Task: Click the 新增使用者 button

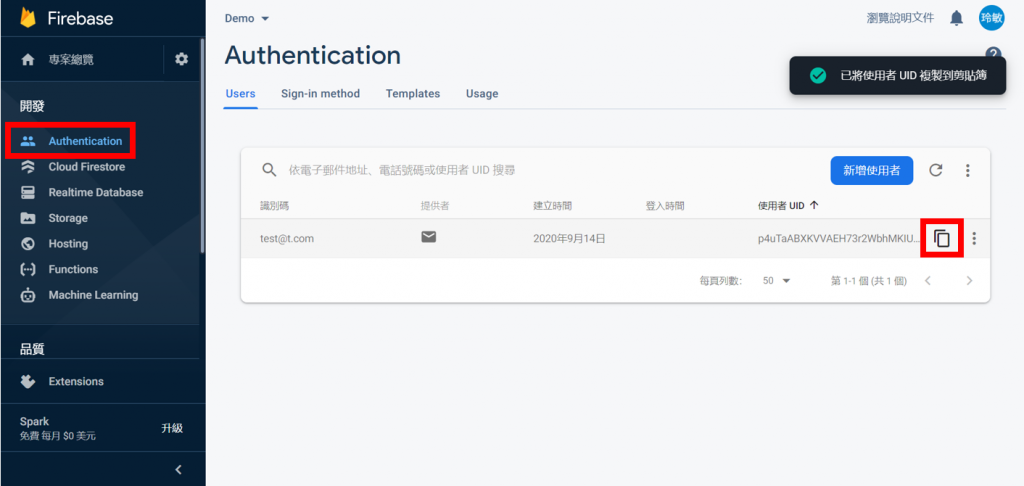Action: [x=872, y=170]
